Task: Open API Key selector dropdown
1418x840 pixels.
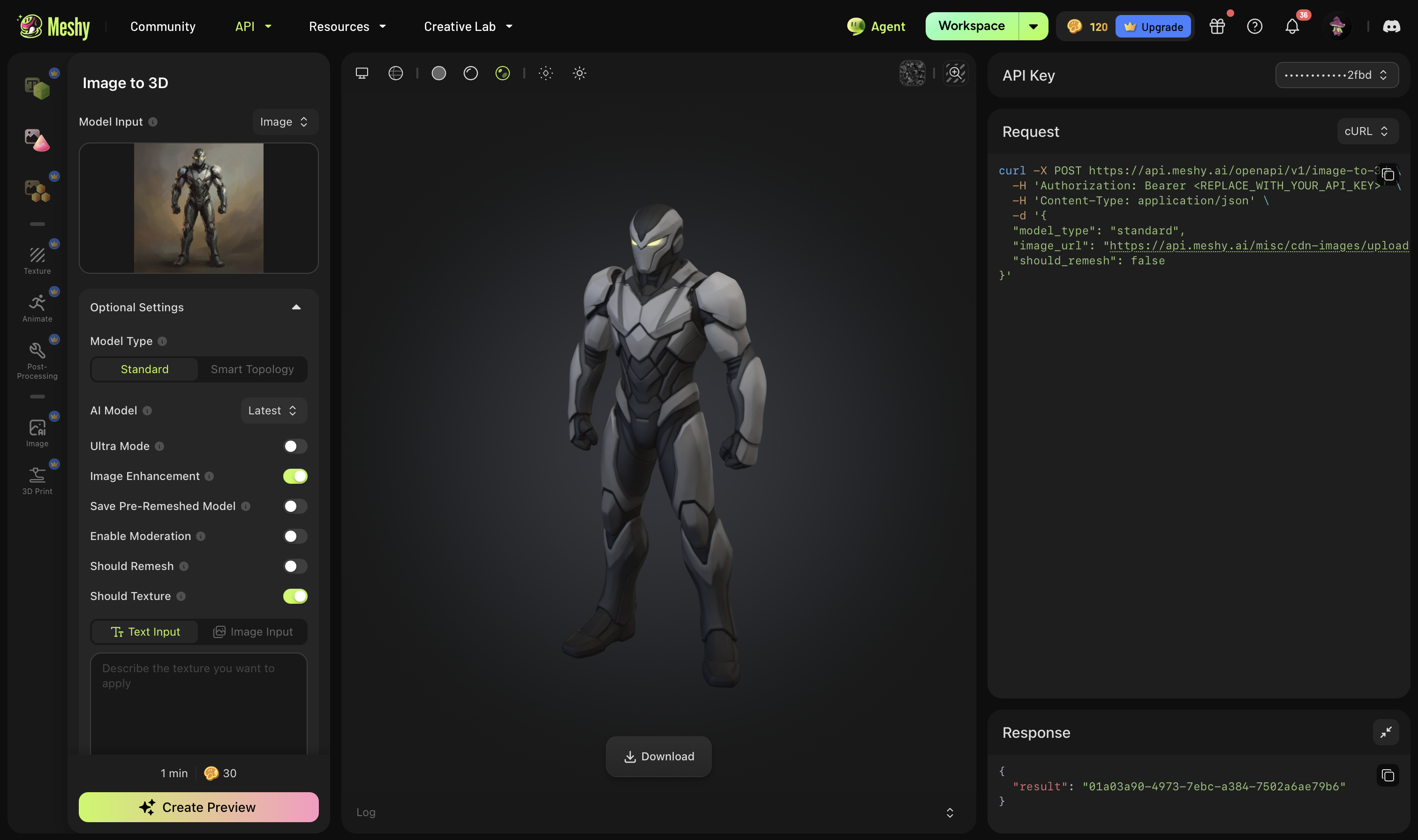Action: click(x=1336, y=75)
